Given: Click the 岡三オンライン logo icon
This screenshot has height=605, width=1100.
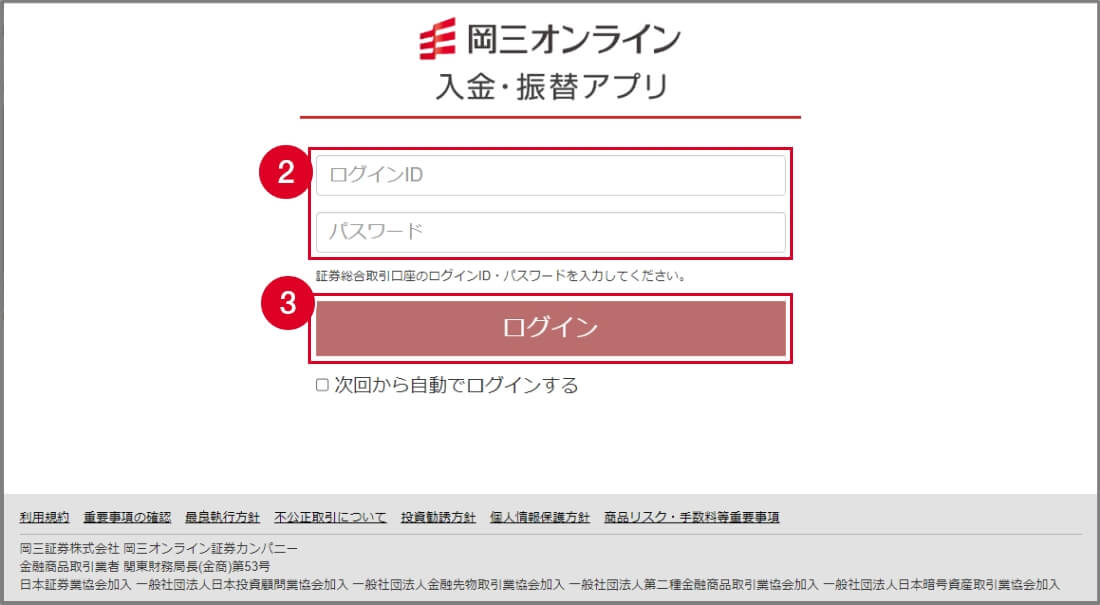Looking at the screenshot, I should (437, 39).
